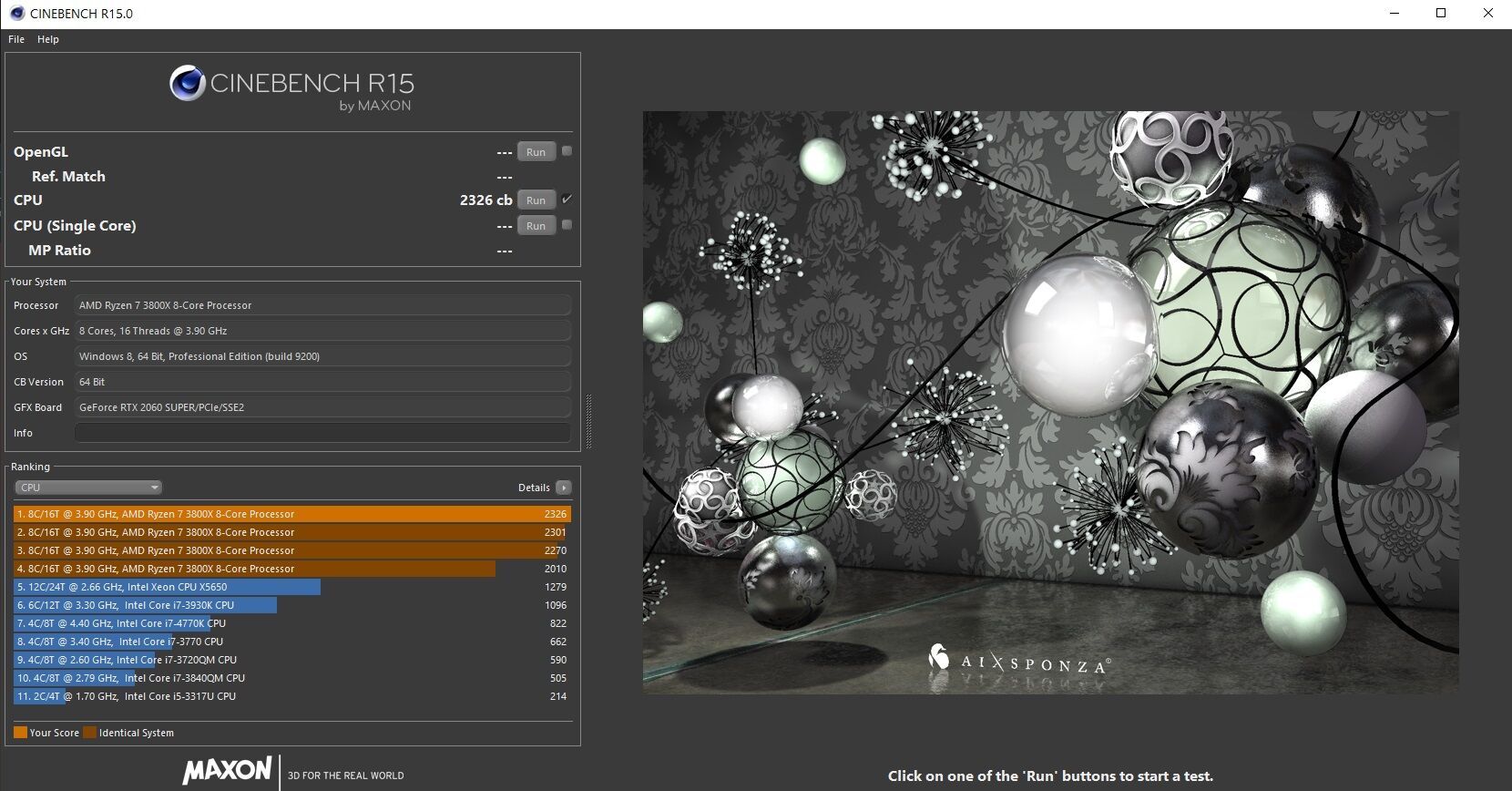Open the File menu
1512x791 pixels.
tap(16, 39)
